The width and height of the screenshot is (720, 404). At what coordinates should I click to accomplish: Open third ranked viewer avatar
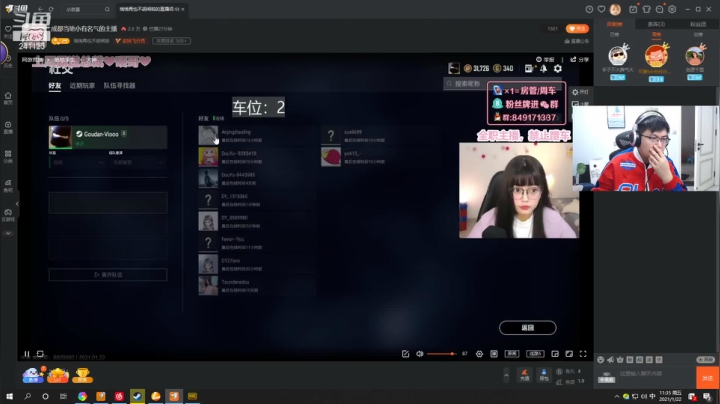695,56
